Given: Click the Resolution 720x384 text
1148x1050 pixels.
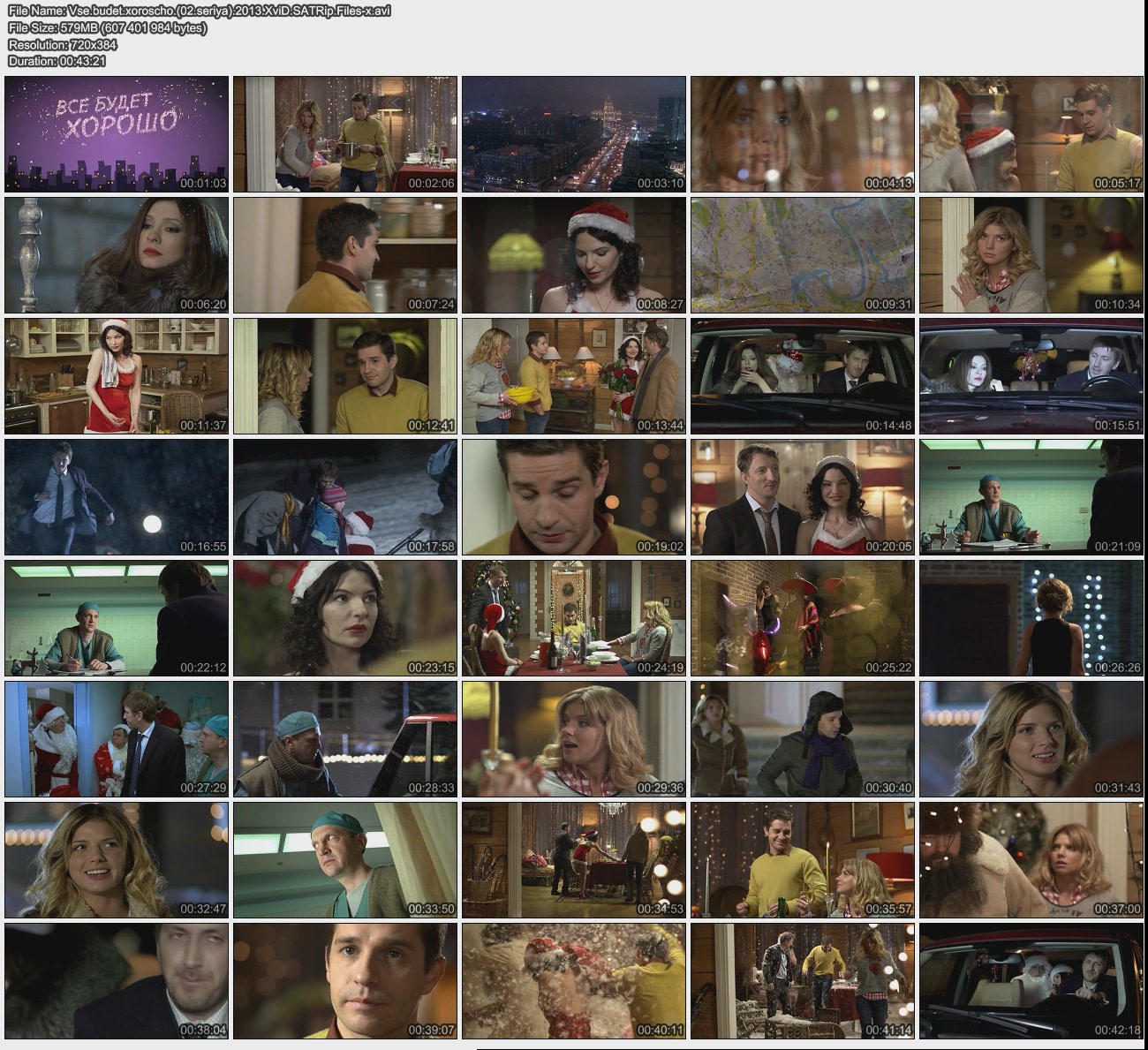Looking at the screenshot, I should click(x=62, y=44).
